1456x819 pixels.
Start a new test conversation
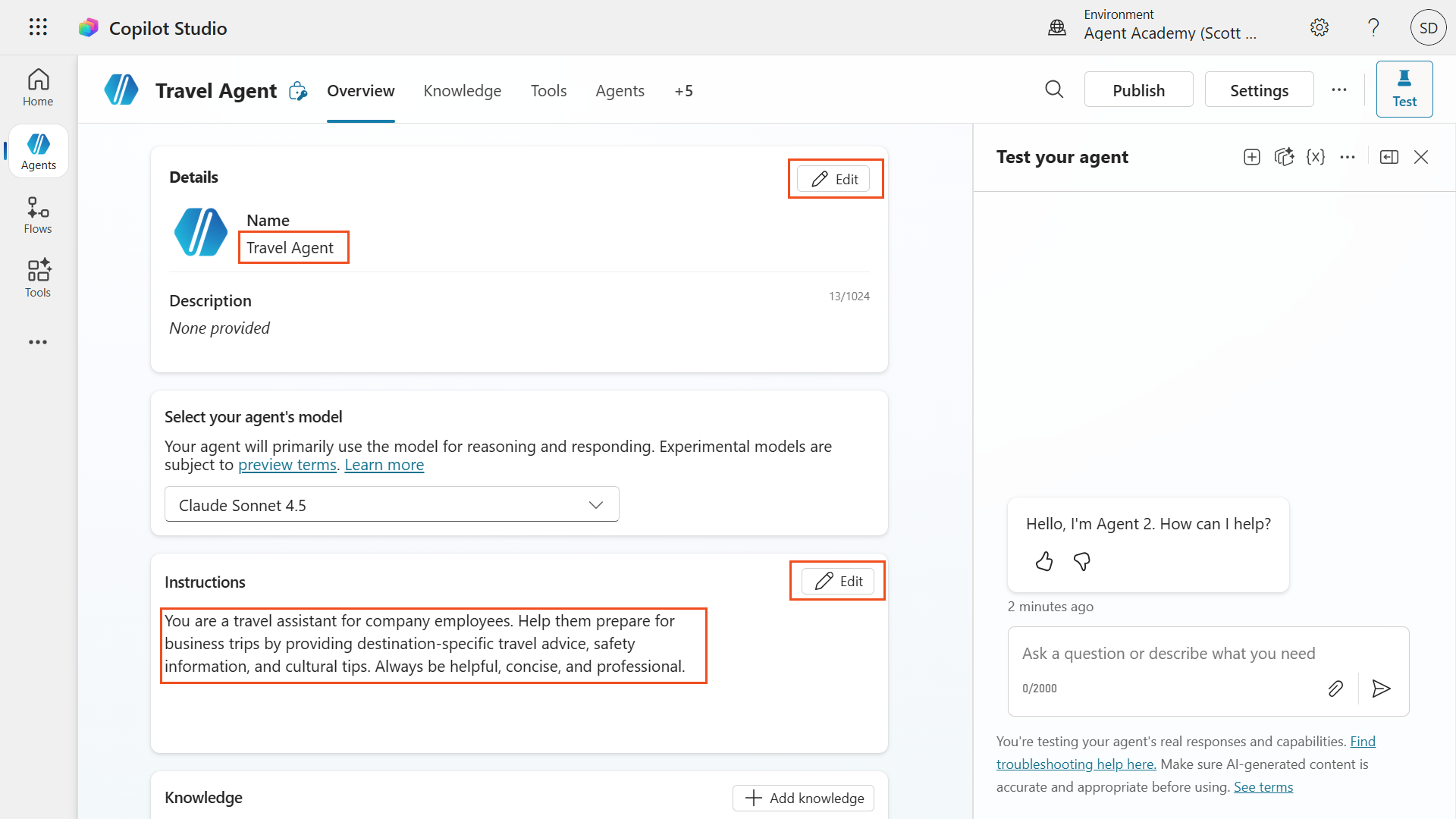[1252, 157]
